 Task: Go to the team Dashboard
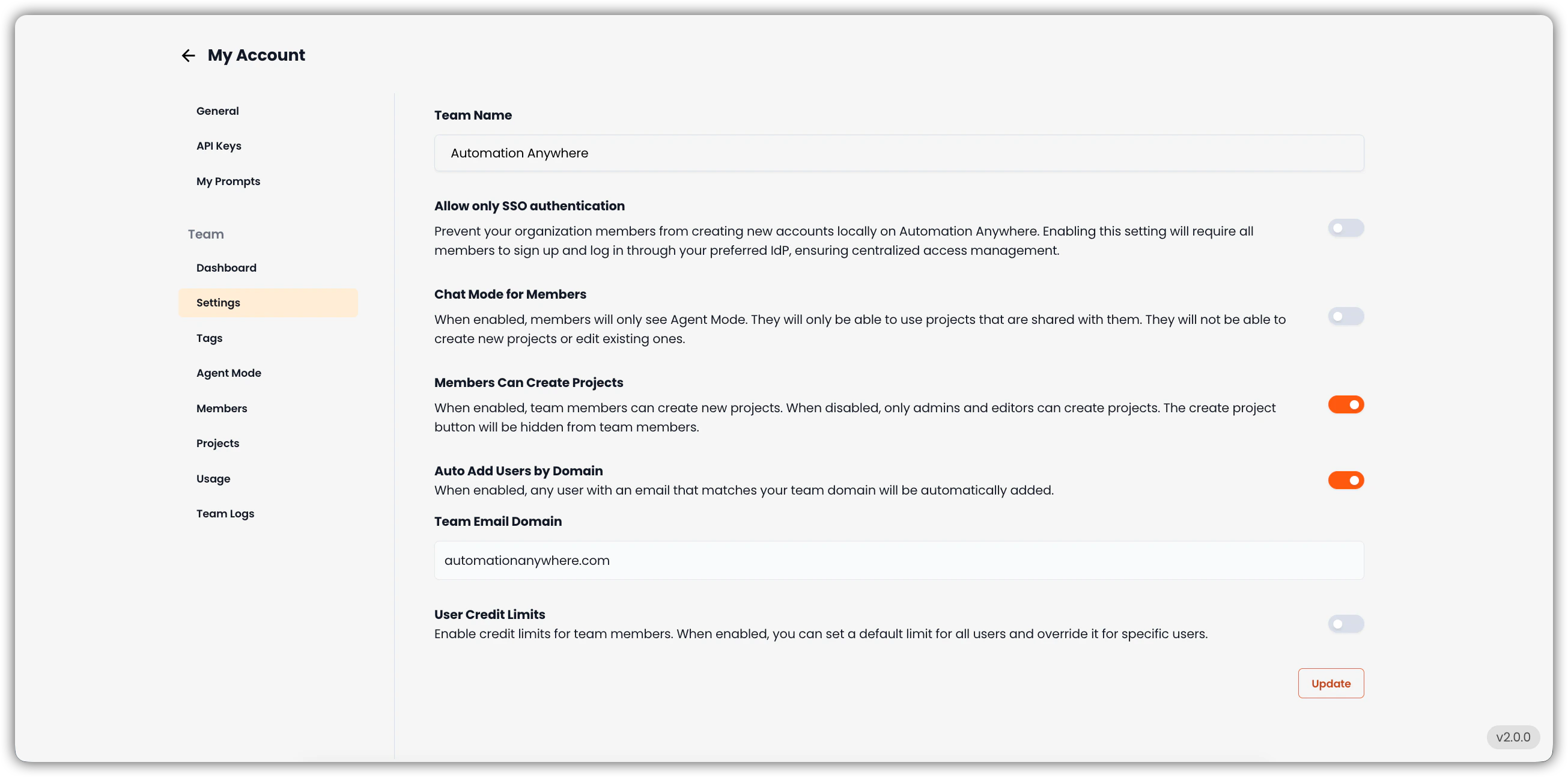[226, 267]
